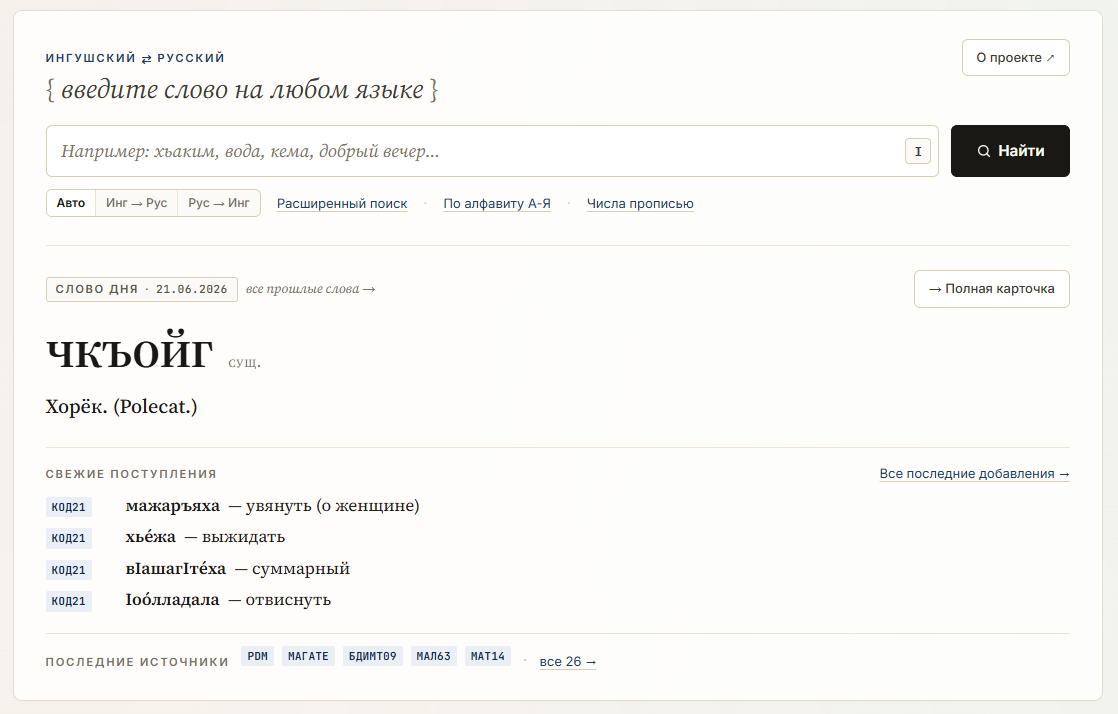Click translation суммарный
The width and height of the screenshot is (1118, 714).
pos(301,568)
